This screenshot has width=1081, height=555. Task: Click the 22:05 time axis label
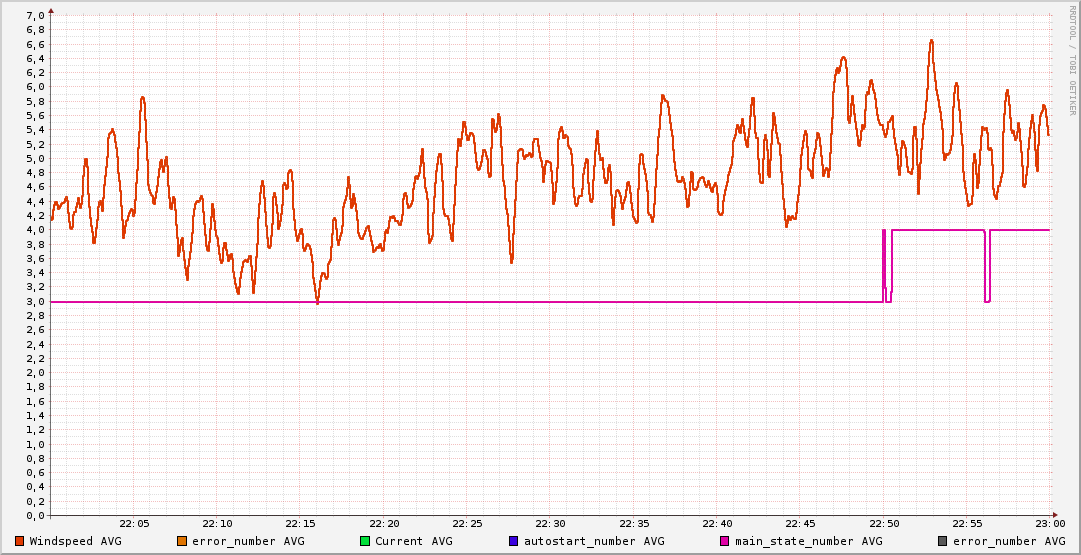click(x=134, y=524)
